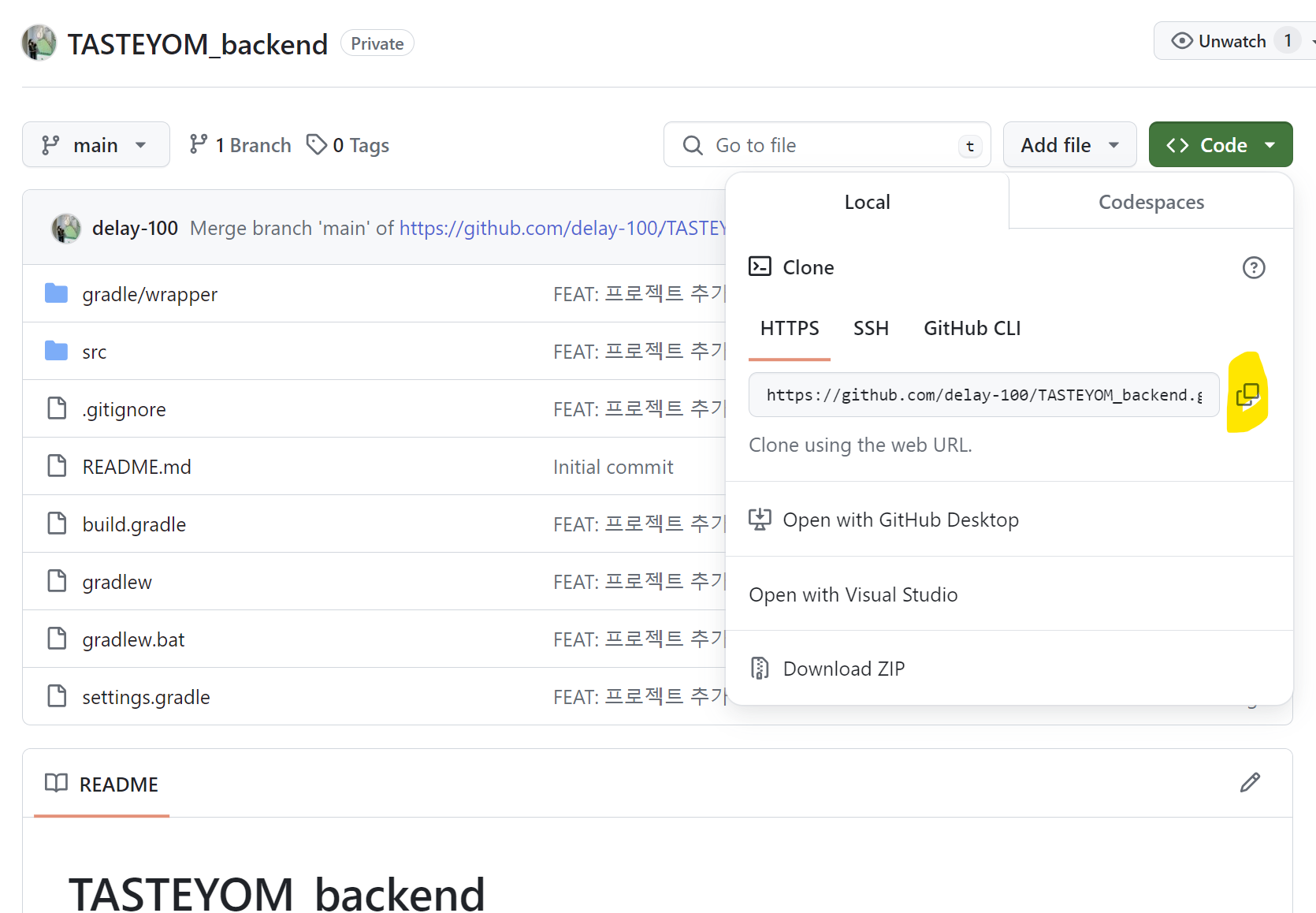Click the eye icon on Unwatch
This screenshot has height=913, width=1316.
pos(1182,41)
